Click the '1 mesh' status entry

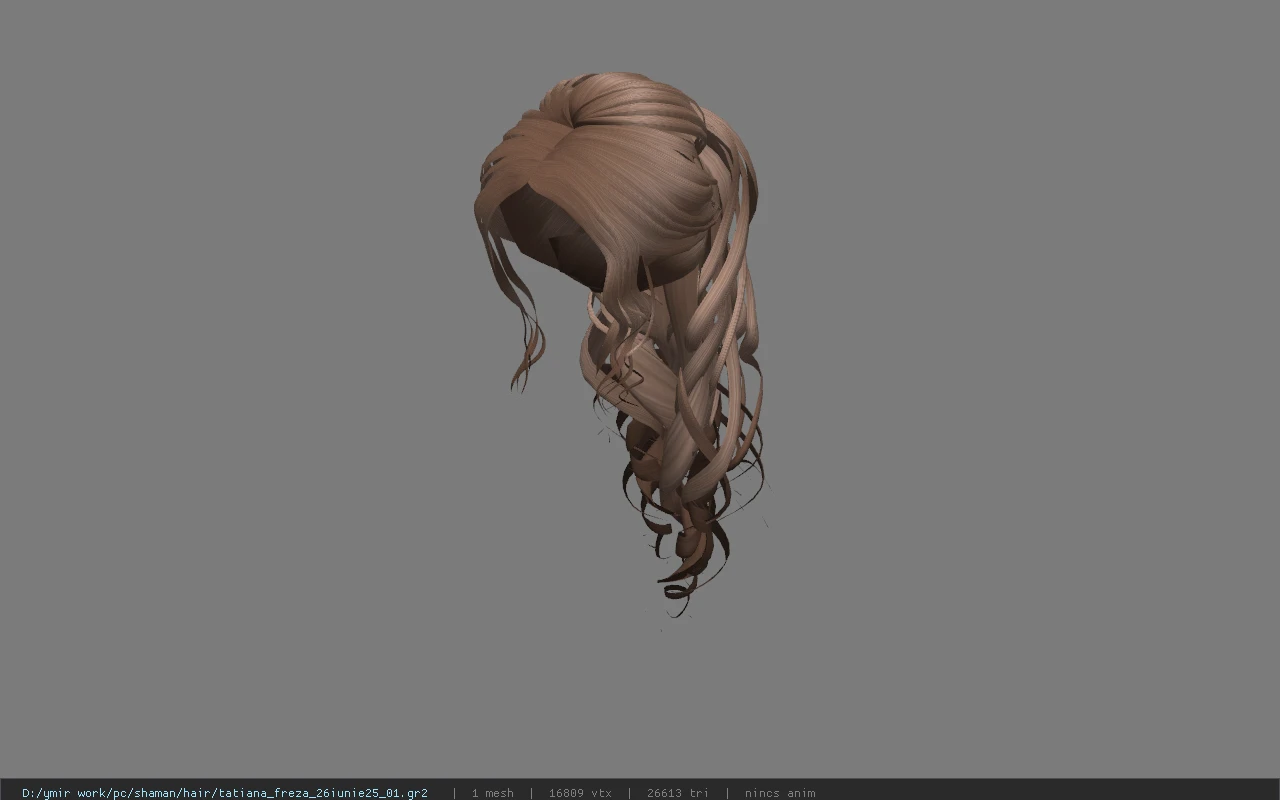tap(492, 793)
